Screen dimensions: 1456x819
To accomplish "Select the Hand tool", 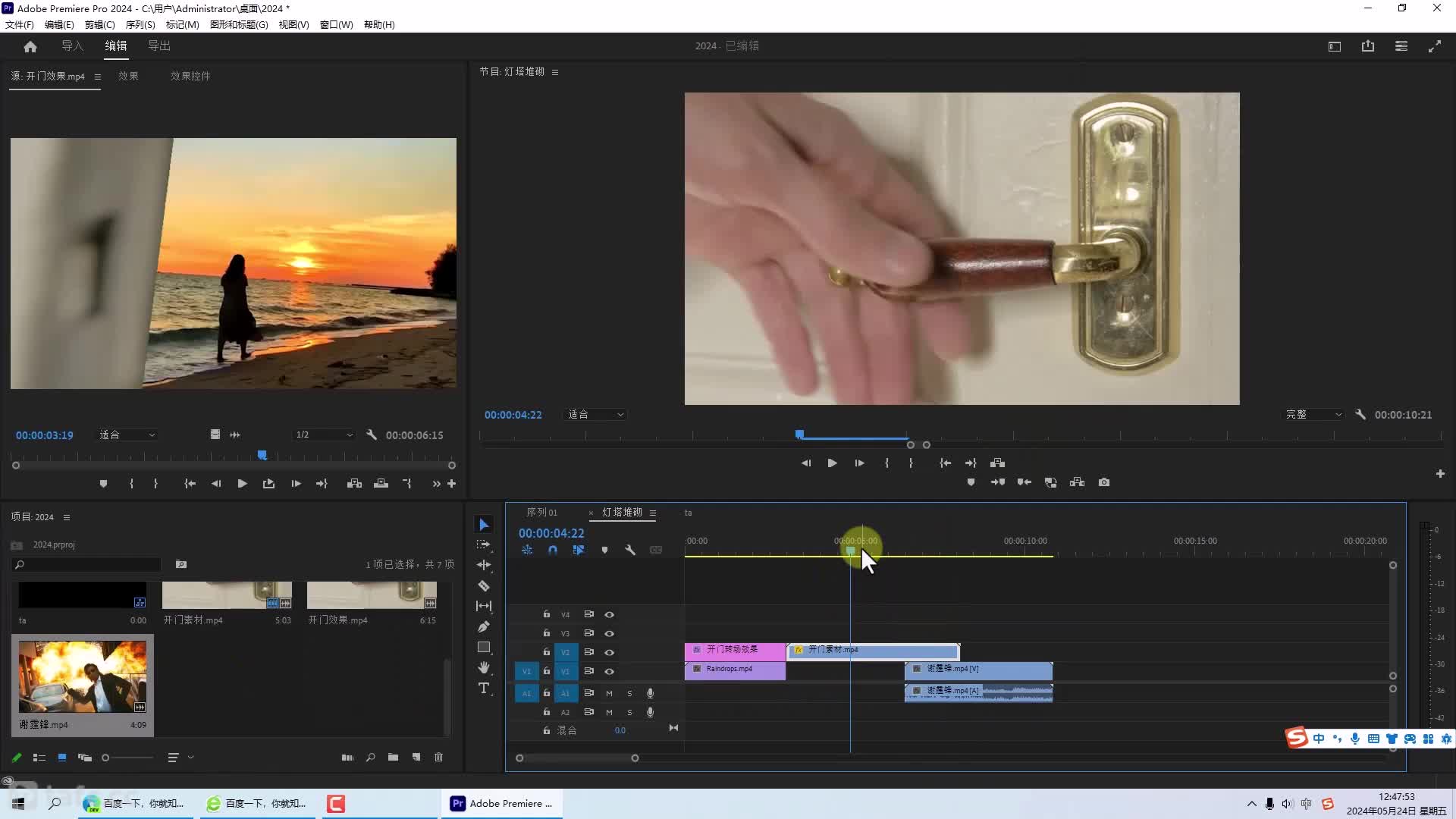I will [x=484, y=668].
